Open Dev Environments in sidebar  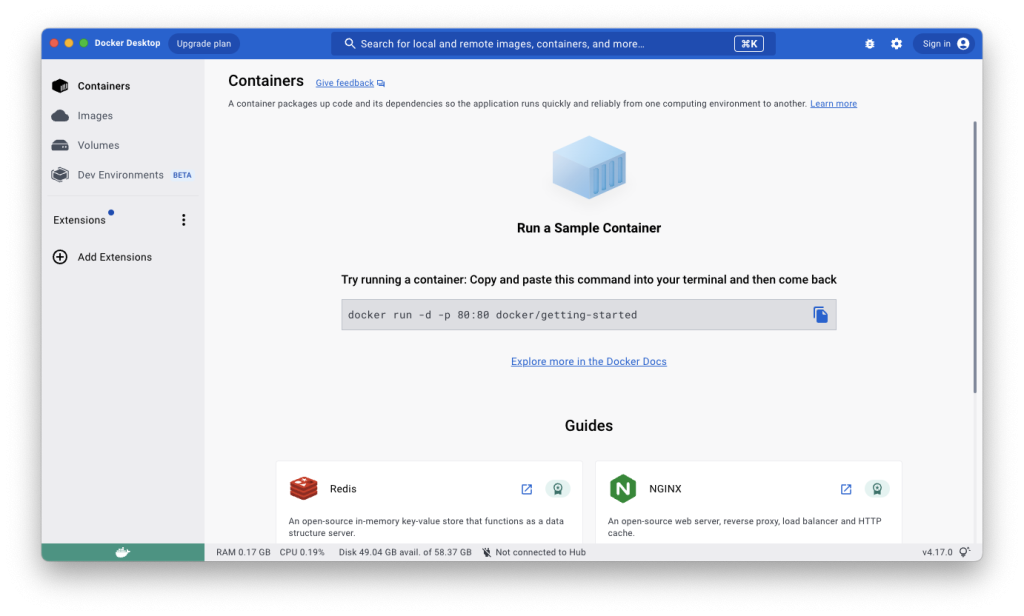[123, 175]
